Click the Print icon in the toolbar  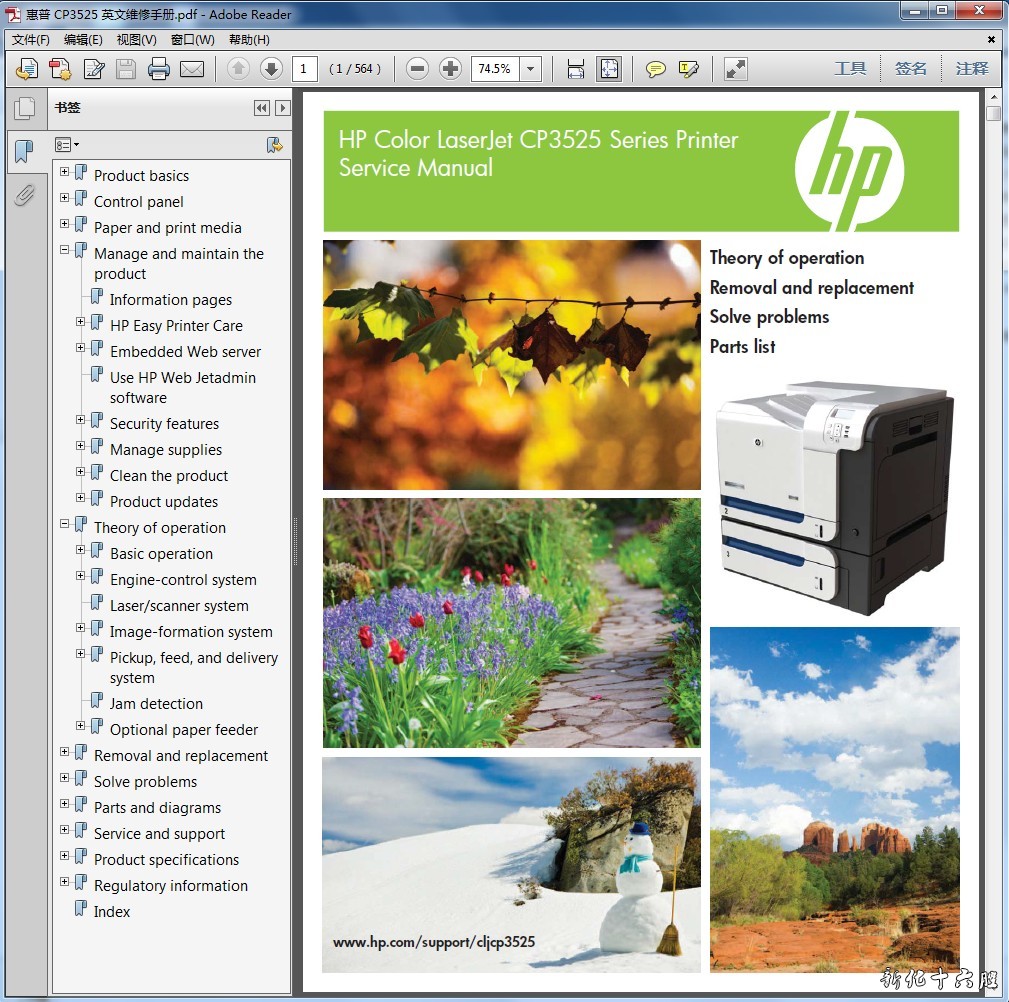point(158,69)
